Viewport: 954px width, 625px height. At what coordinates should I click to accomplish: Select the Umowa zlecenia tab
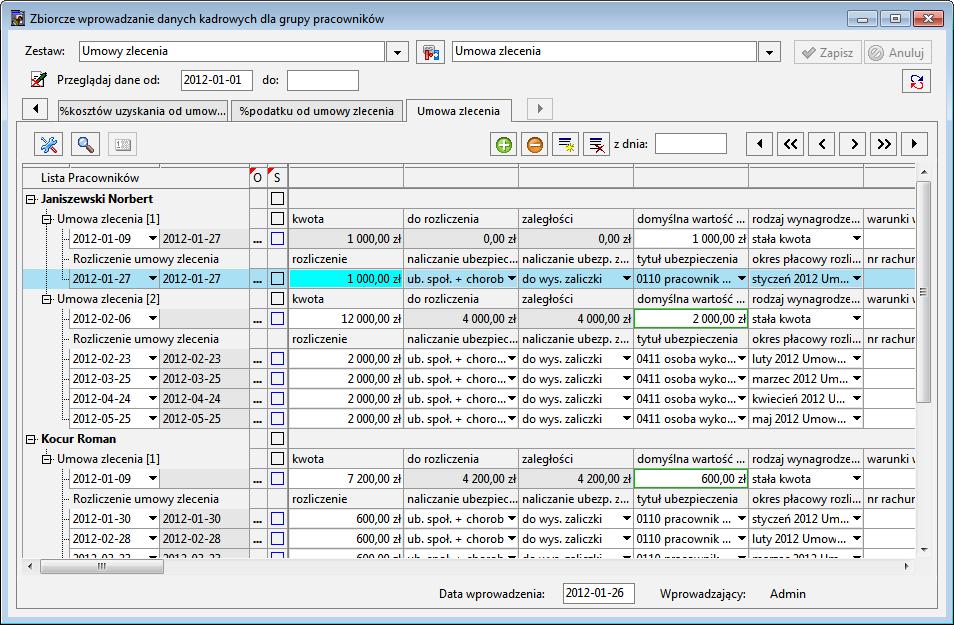tap(459, 111)
